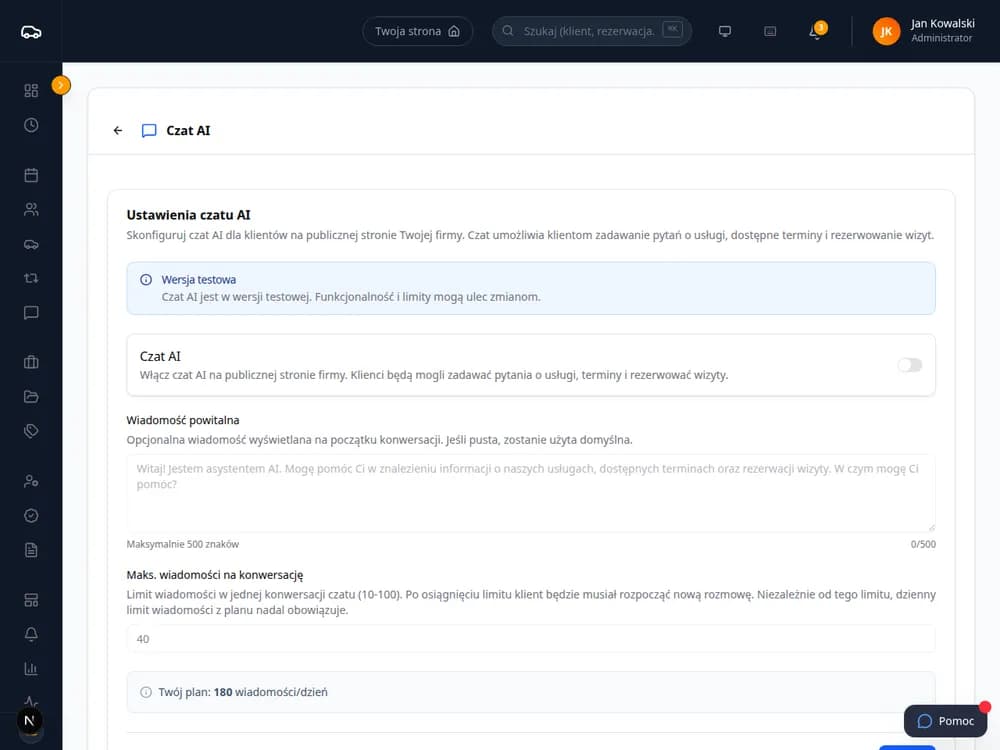Open the customers people icon in the sidebar
Viewport: 1000px width, 750px height.
(x=31, y=209)
